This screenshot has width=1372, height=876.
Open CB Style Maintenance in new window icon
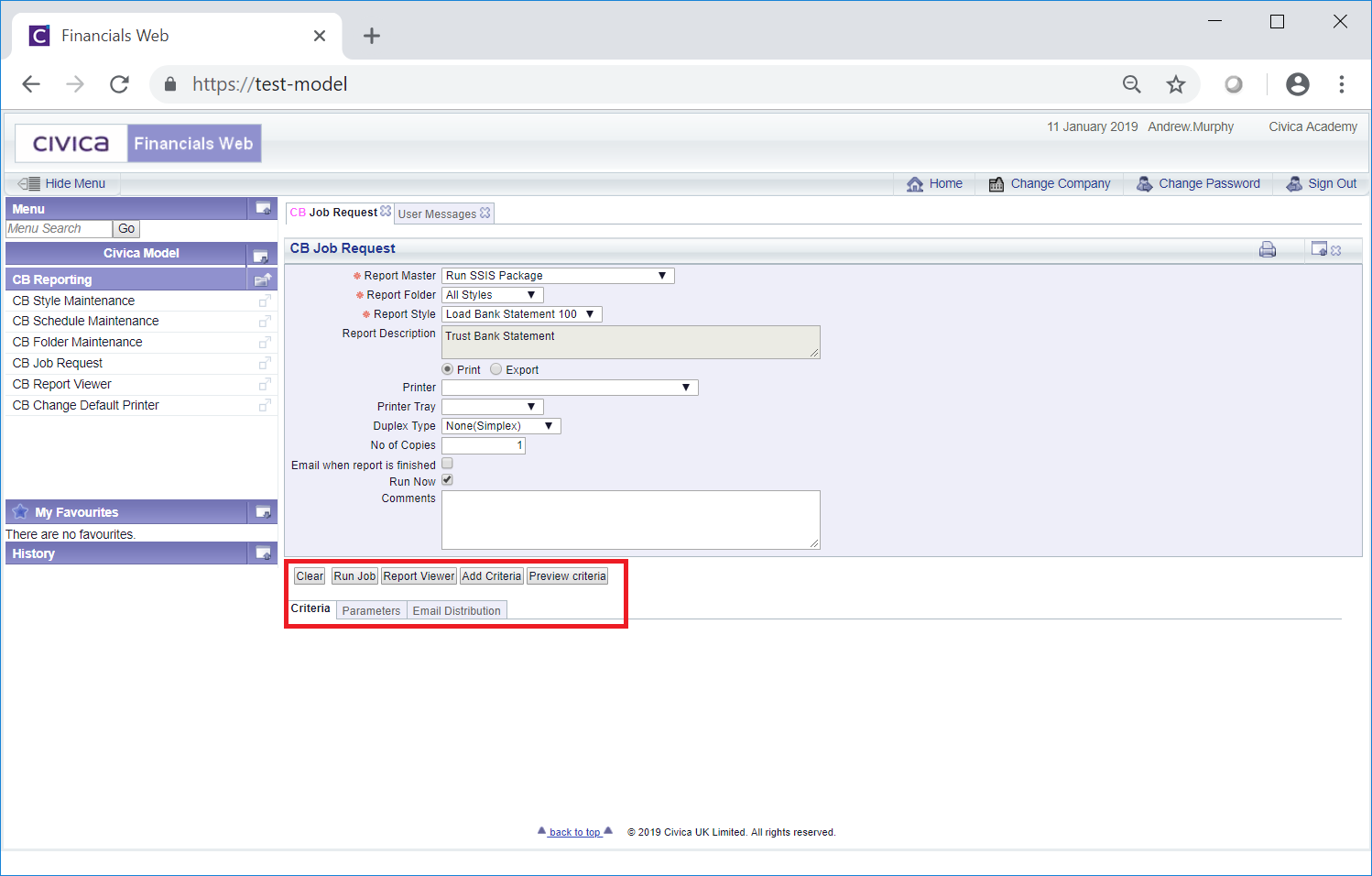[265, 301]
